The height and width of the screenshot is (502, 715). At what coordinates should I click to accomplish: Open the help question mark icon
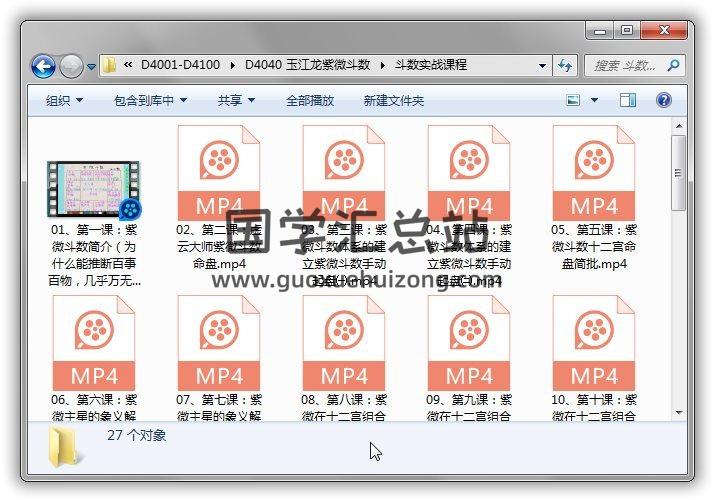[662, 100]
